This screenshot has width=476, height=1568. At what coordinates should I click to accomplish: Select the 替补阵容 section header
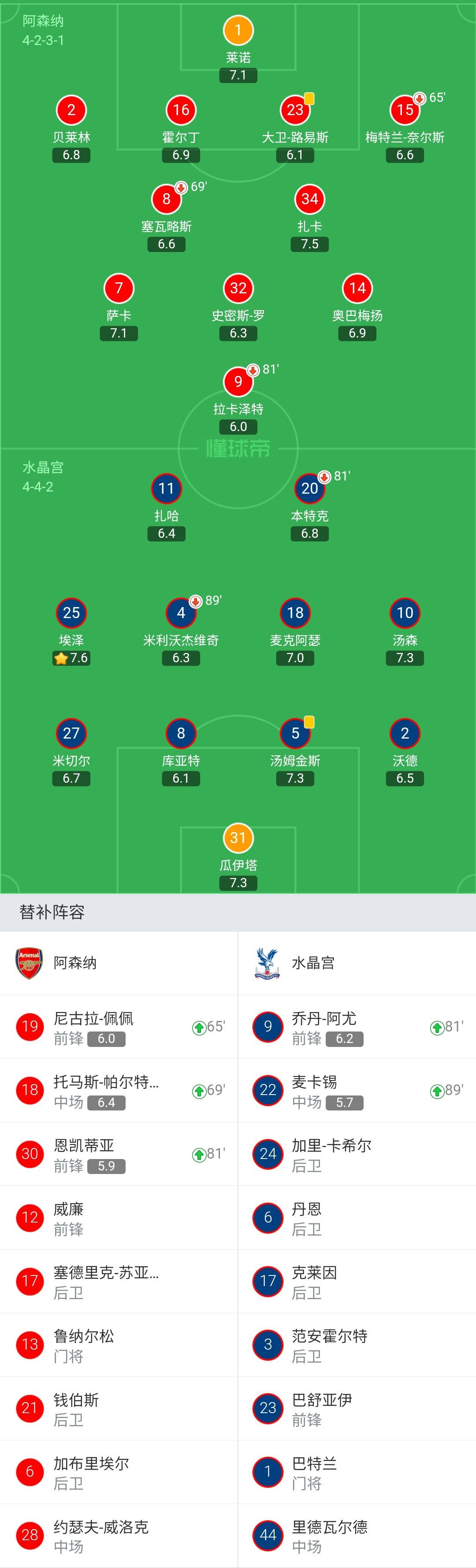[52, 912]
